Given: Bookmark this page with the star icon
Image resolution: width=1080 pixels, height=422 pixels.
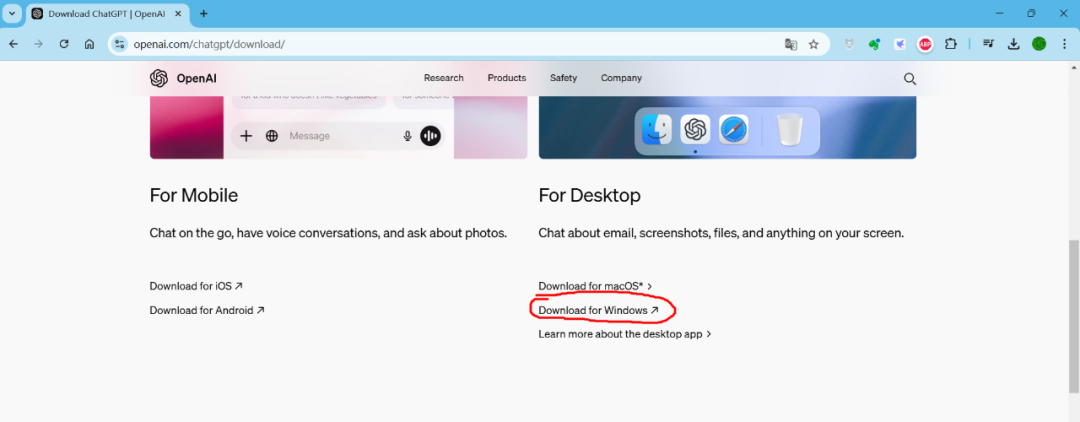Looking at the screenshot, I should 814,44.
